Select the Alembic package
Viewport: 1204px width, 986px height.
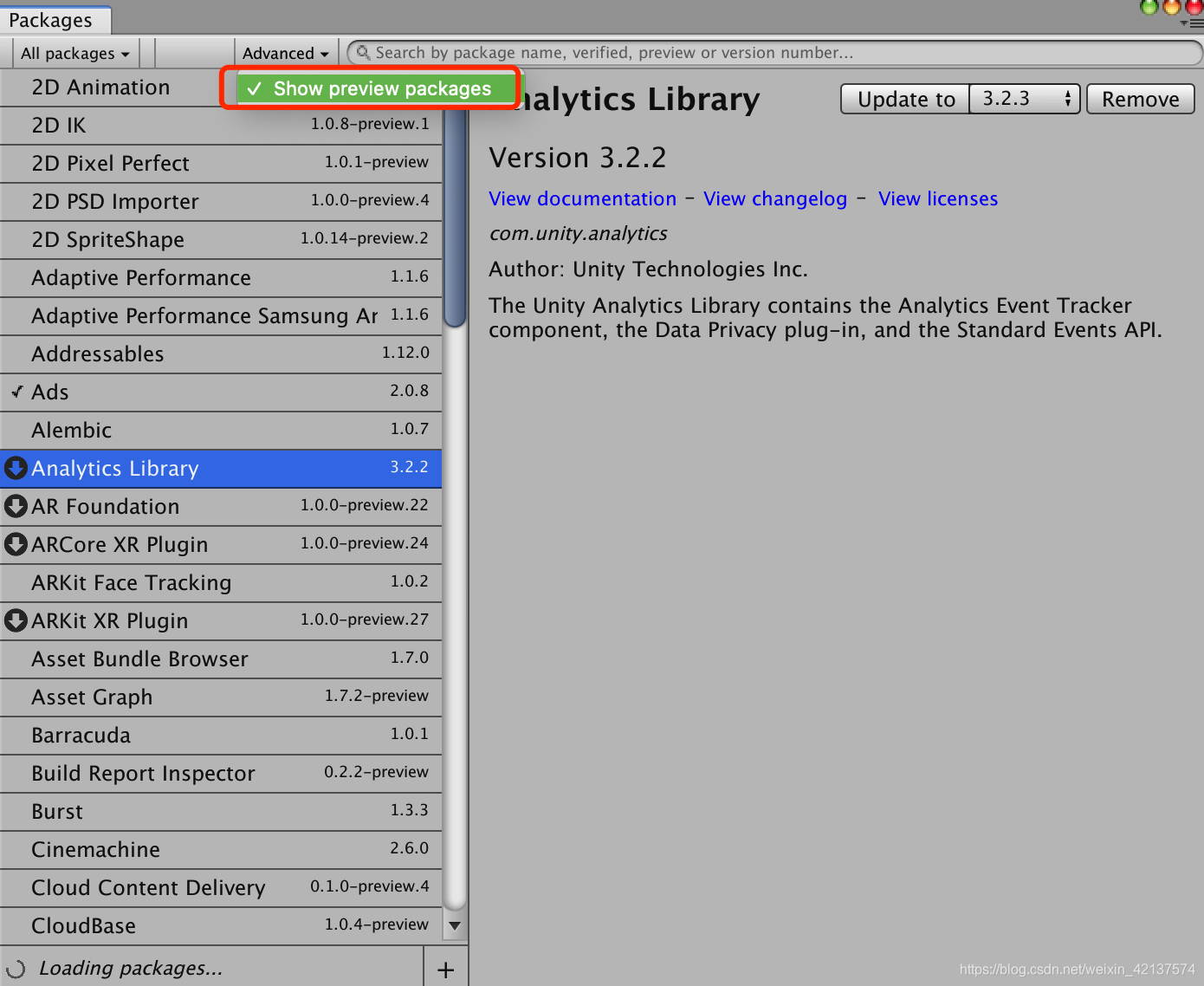pyautogui.click(x=221, y=431)
